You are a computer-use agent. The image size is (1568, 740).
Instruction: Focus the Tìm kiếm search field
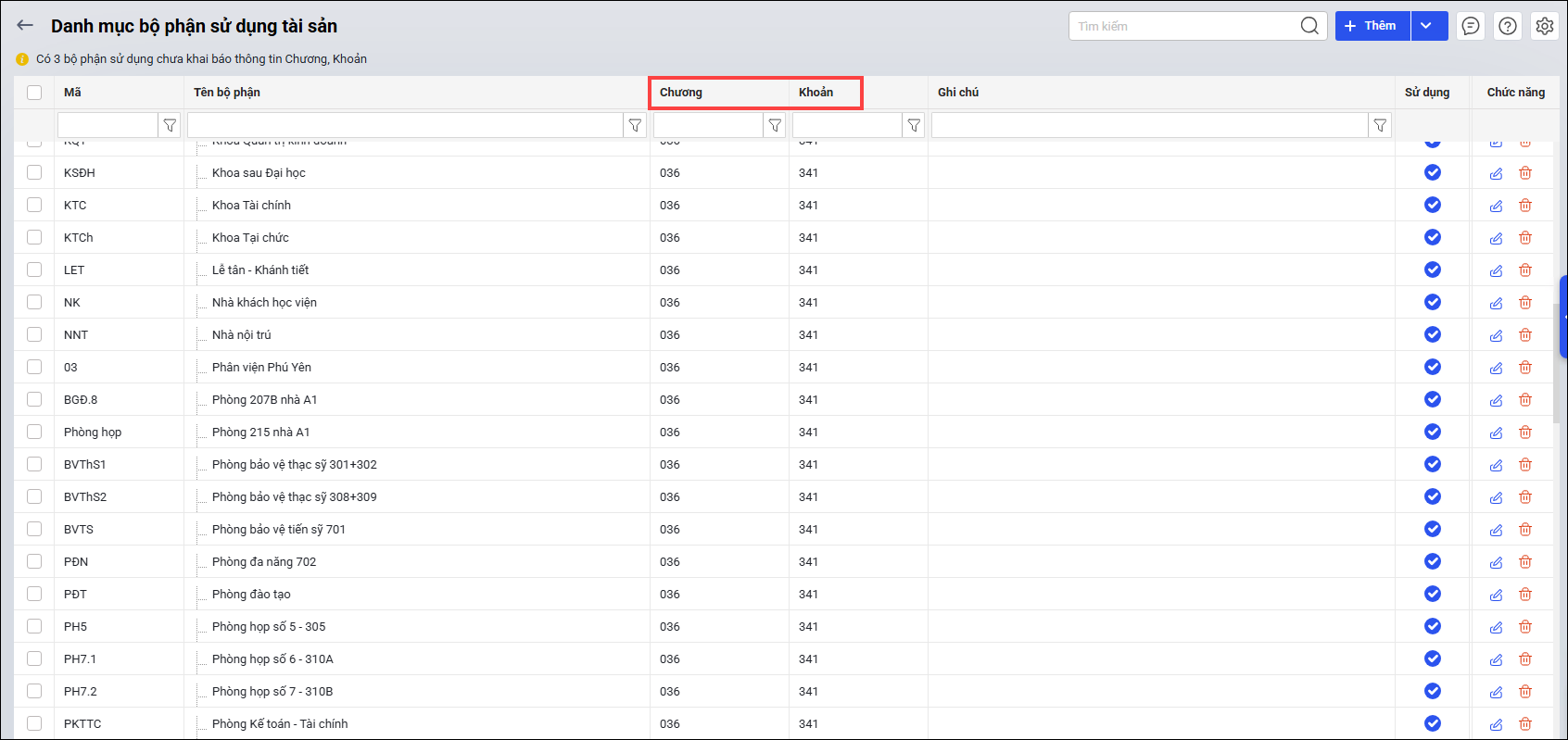pos(1183,26)
